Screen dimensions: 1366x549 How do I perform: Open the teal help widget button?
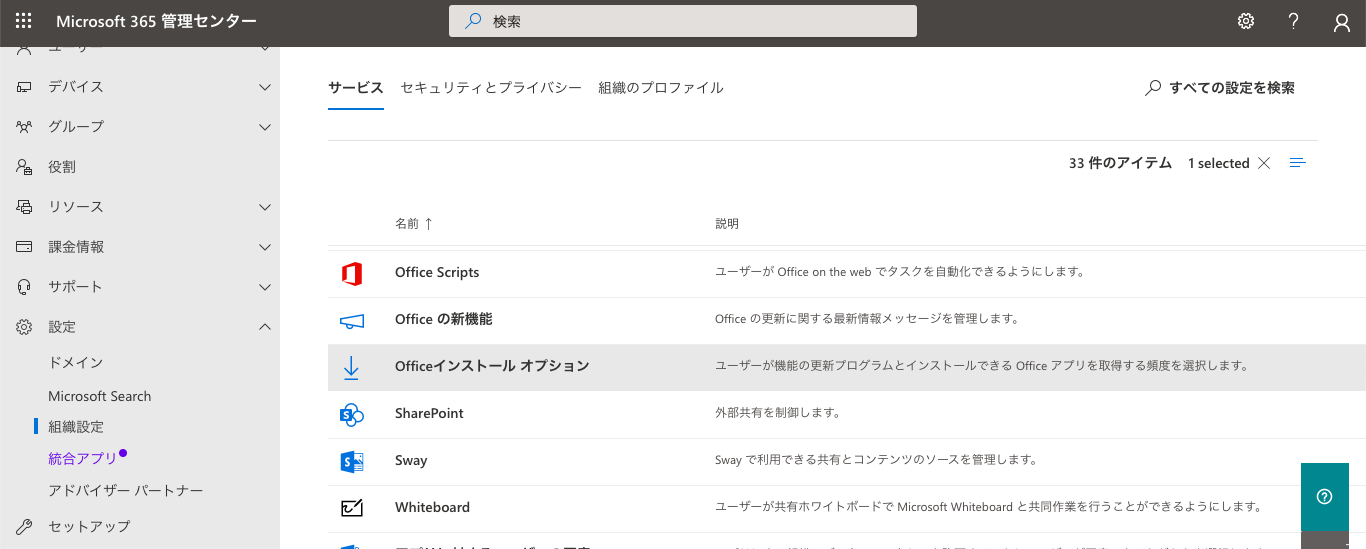coord(1325,497)
